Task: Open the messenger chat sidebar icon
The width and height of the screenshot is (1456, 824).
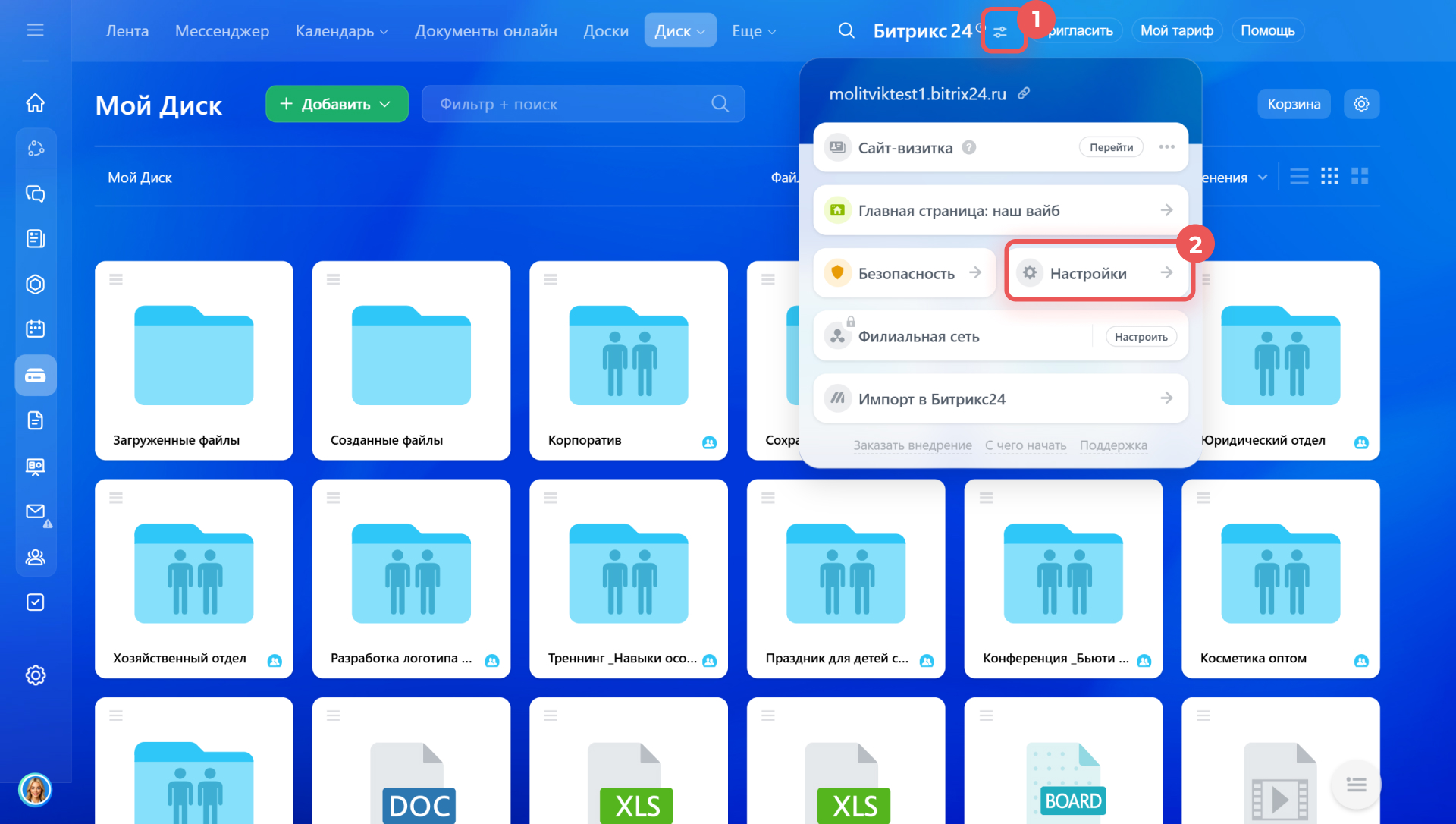Action: click(35, 193)
